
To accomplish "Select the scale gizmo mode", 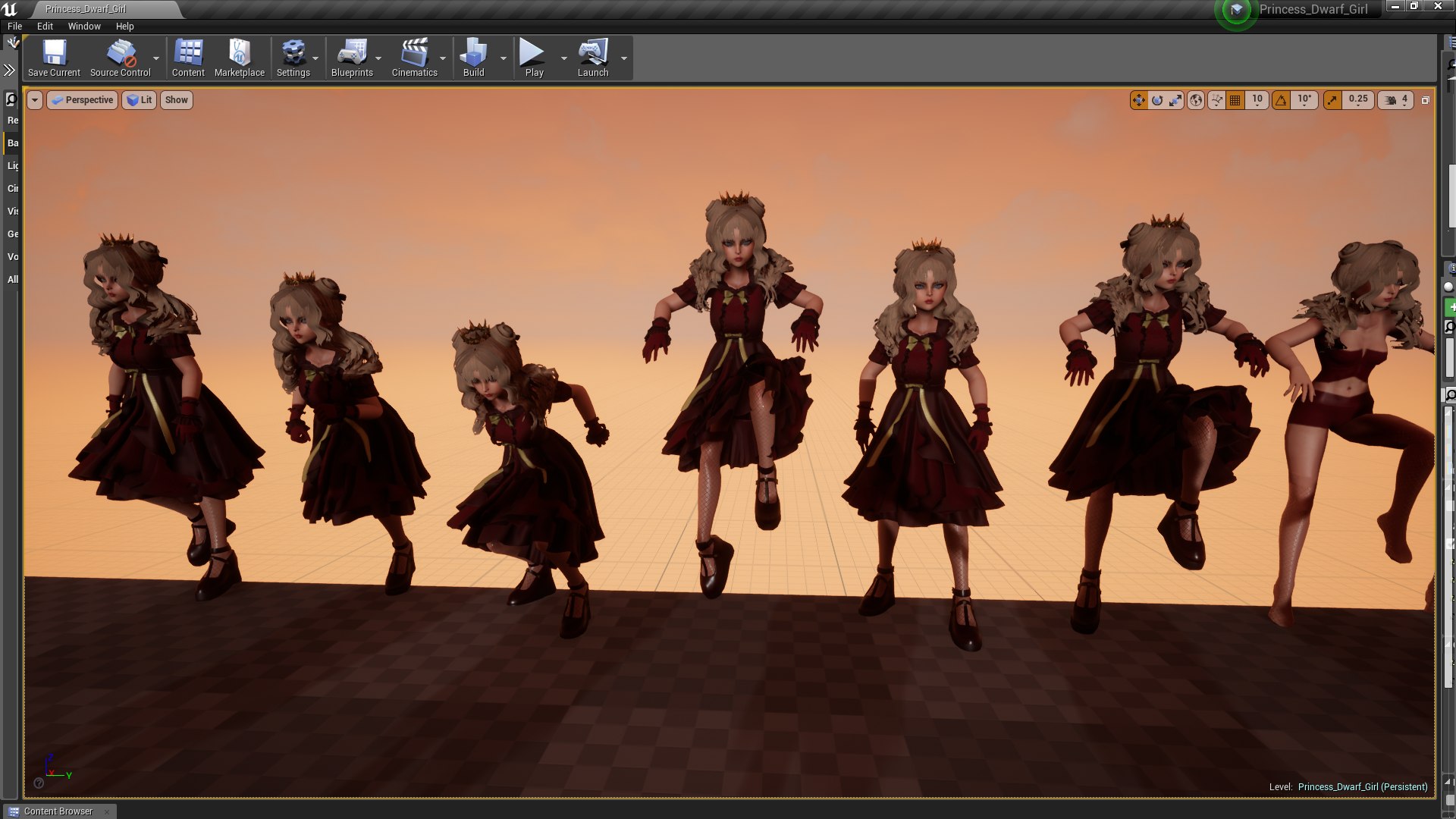I will 1175,100.
